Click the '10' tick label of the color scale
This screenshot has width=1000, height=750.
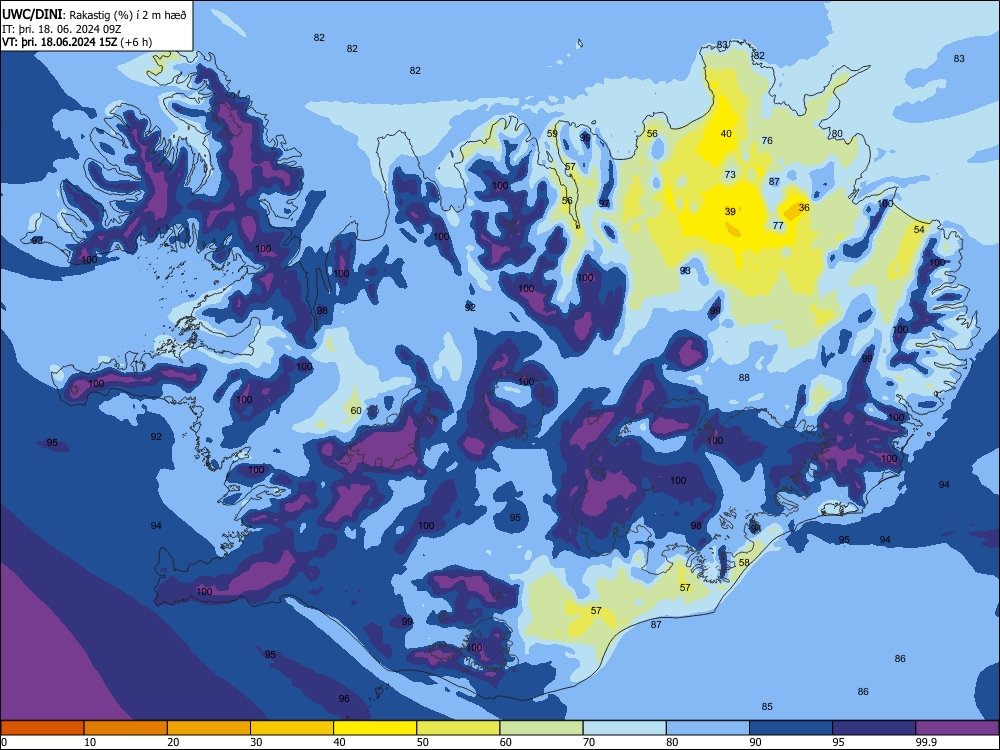click(90, 742)
